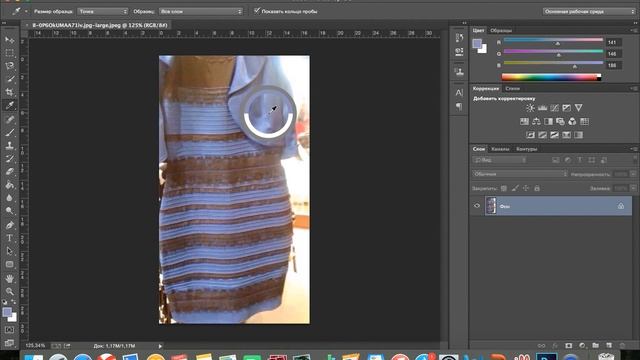Click the R channel slider

pos(553,41)
